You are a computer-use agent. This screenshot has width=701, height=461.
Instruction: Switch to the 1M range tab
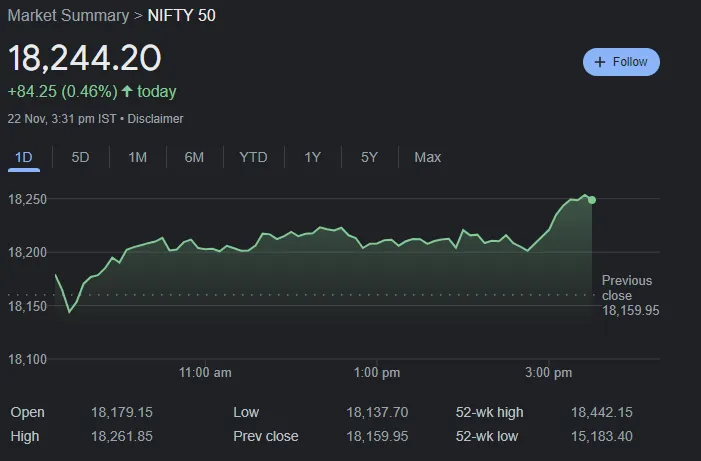pos(137,157)
